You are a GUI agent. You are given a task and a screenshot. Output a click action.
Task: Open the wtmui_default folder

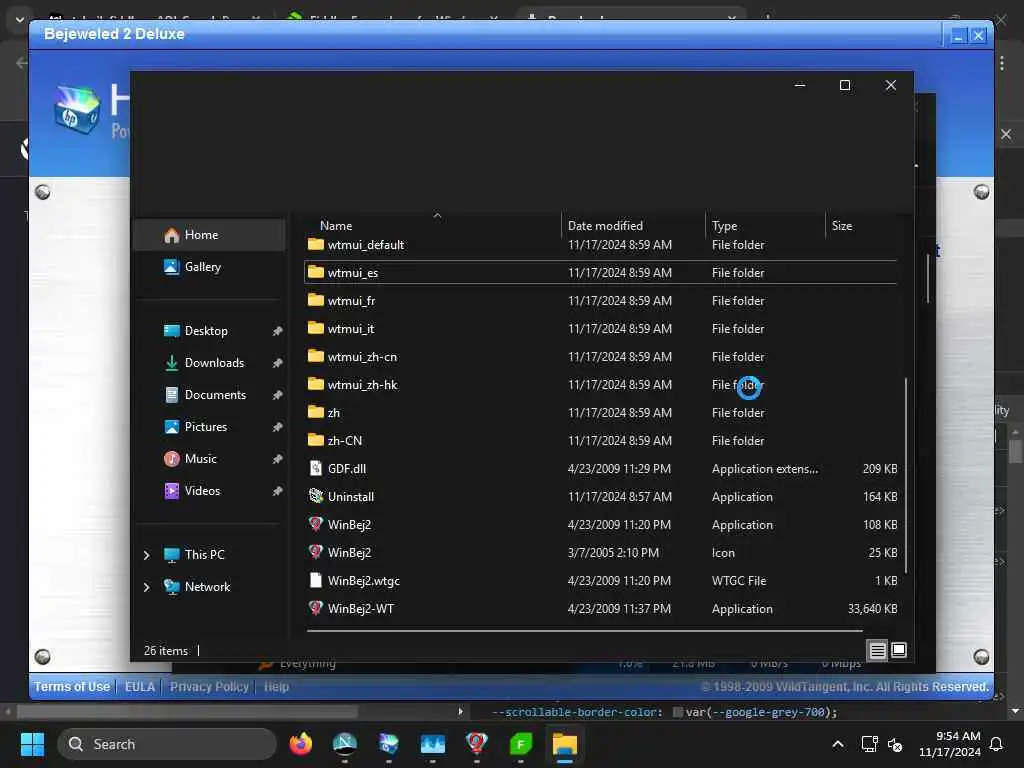coord(365,245)
